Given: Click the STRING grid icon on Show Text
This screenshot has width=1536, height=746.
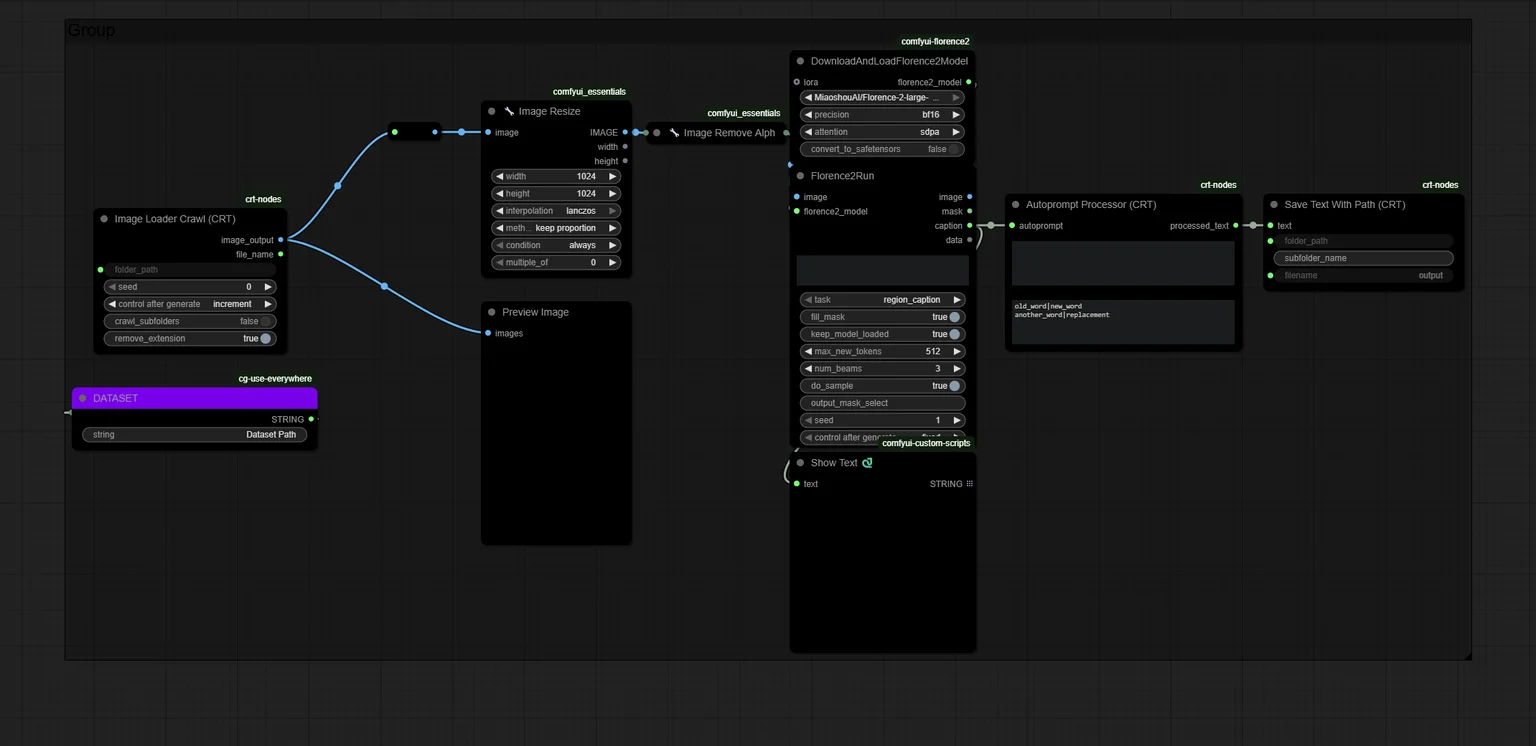Looking at the screenshot, I should point(969,484).
